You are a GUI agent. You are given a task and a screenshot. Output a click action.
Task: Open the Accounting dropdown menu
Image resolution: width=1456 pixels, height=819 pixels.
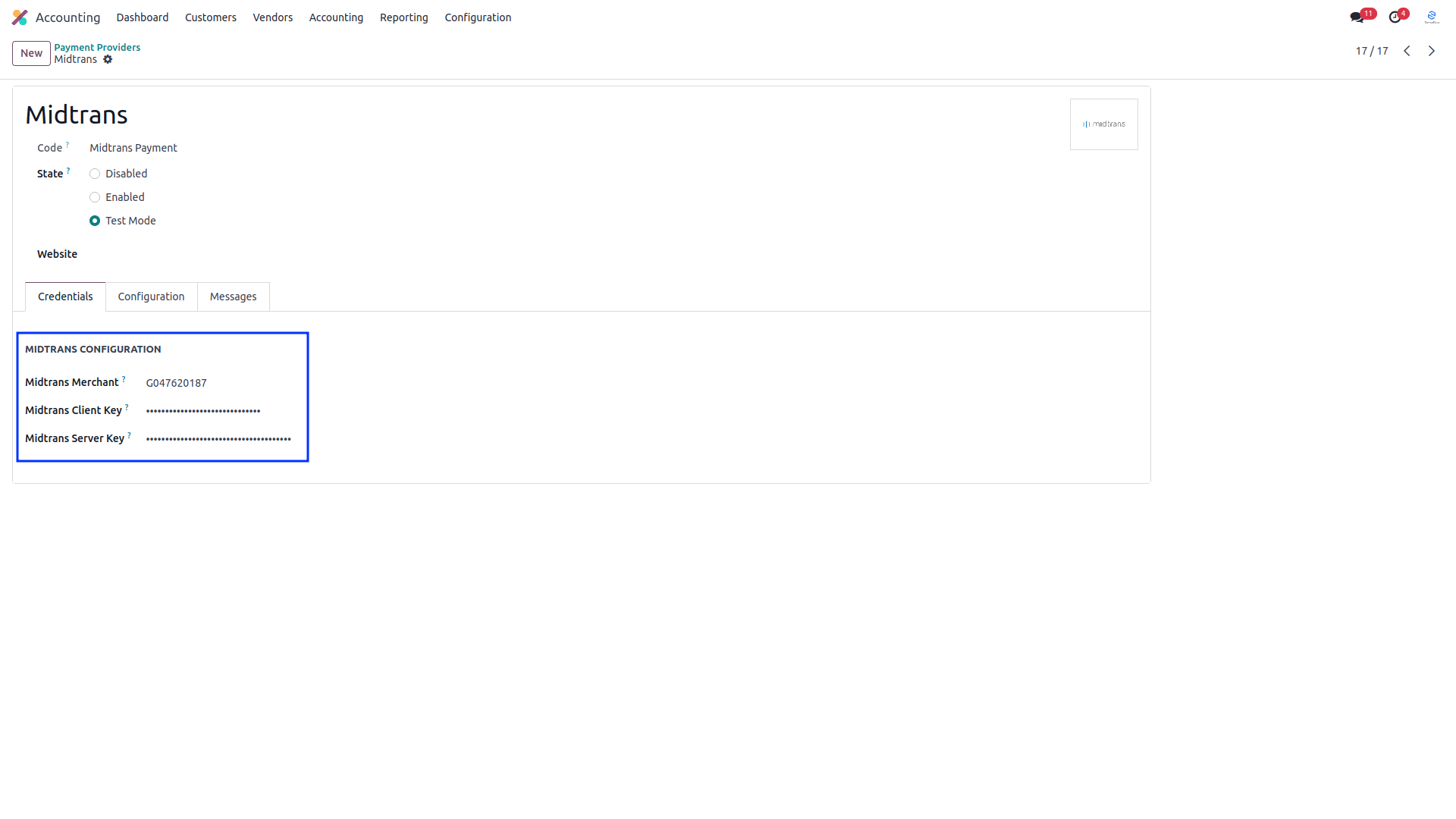pos(336,17)
